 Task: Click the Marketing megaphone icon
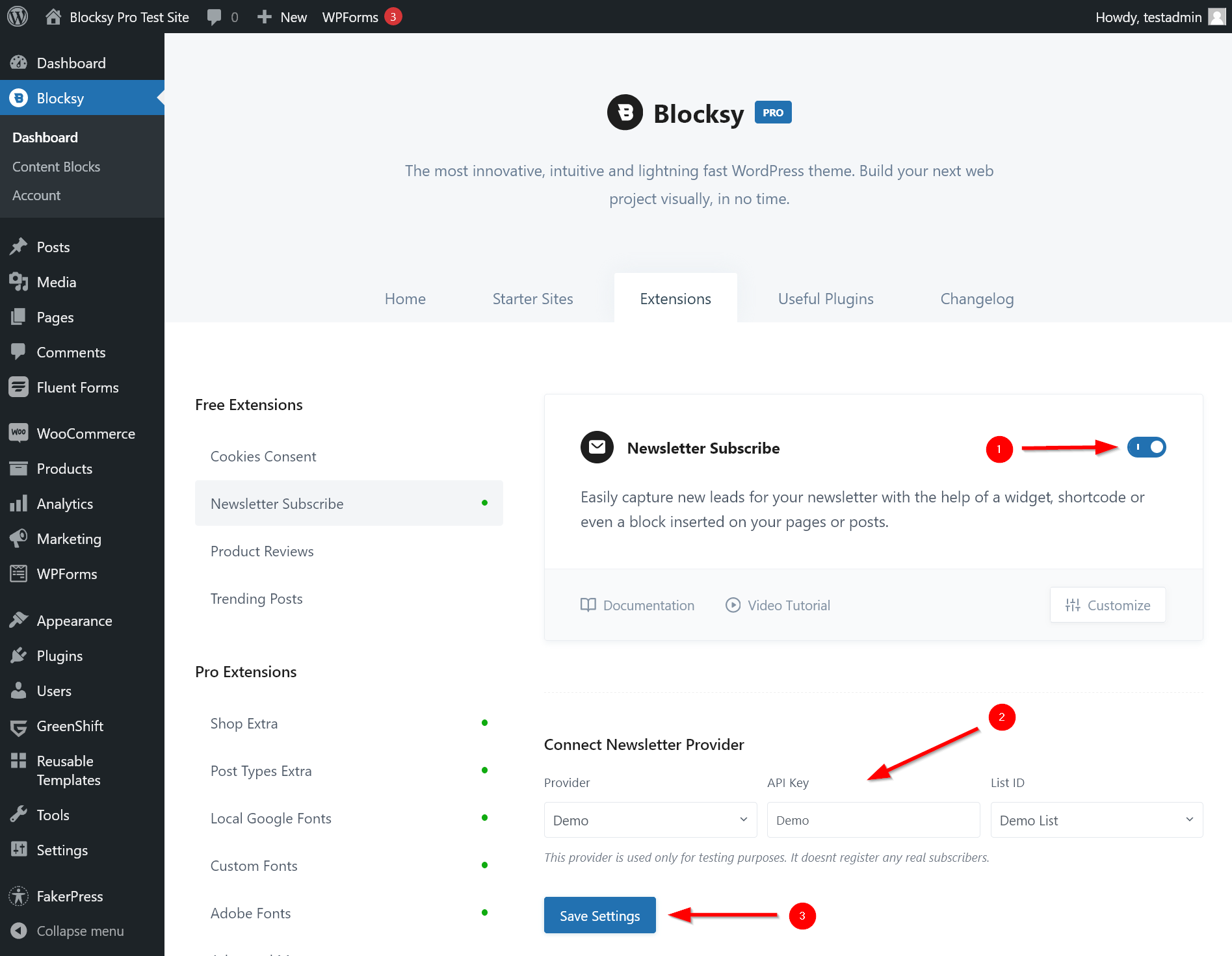(x=19, y=539)
